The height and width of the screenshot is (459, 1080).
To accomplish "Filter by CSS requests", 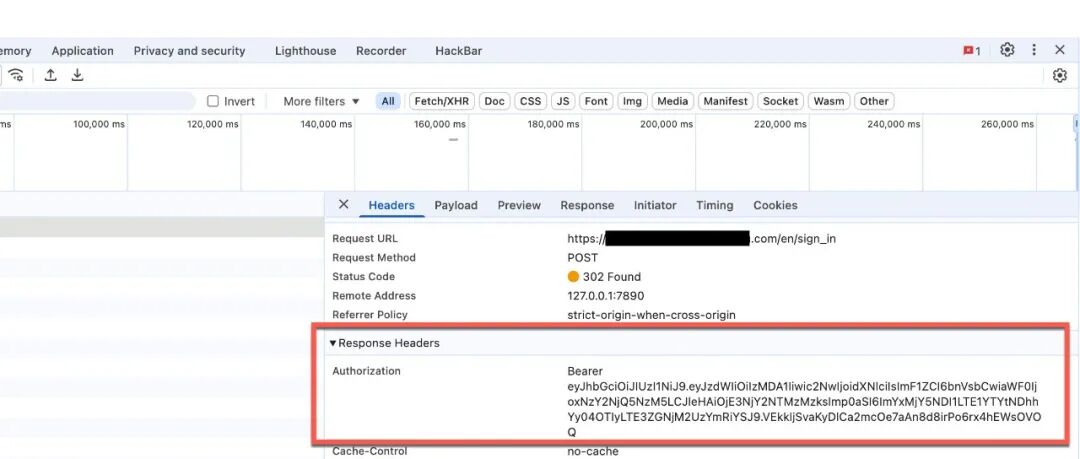I will 530,101.
